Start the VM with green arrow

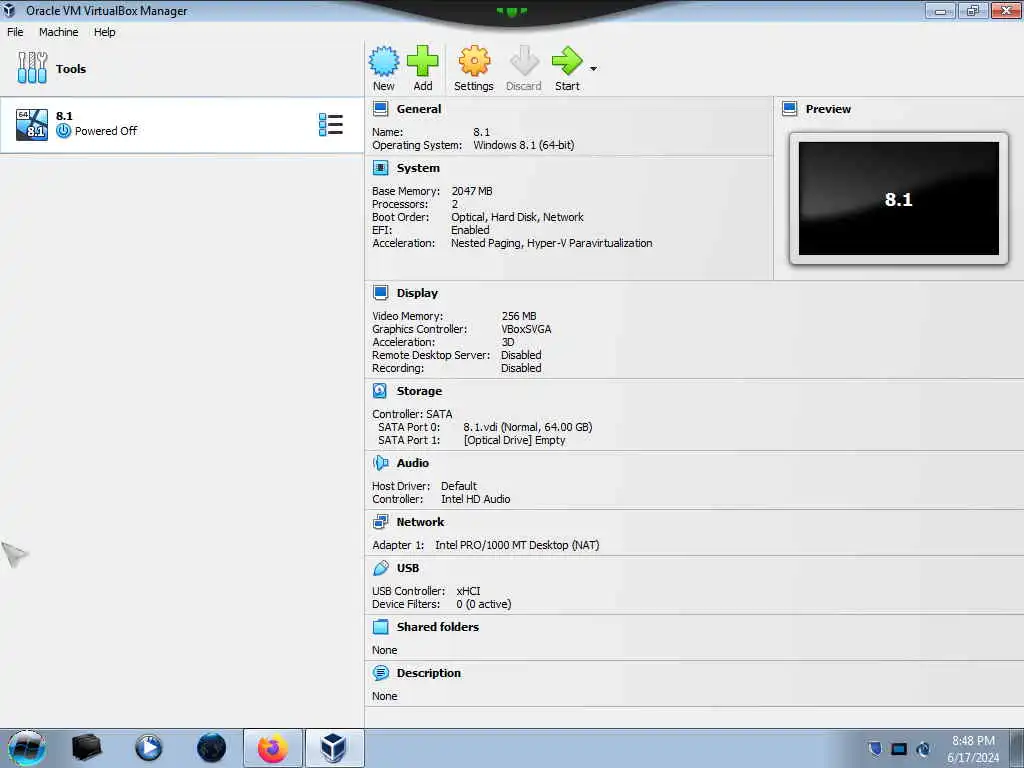(x=567, y=61)
